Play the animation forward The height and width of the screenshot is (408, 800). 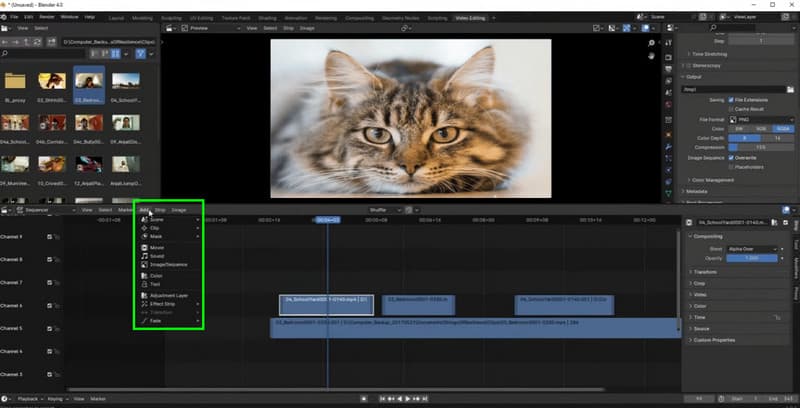tap(408, 399)
